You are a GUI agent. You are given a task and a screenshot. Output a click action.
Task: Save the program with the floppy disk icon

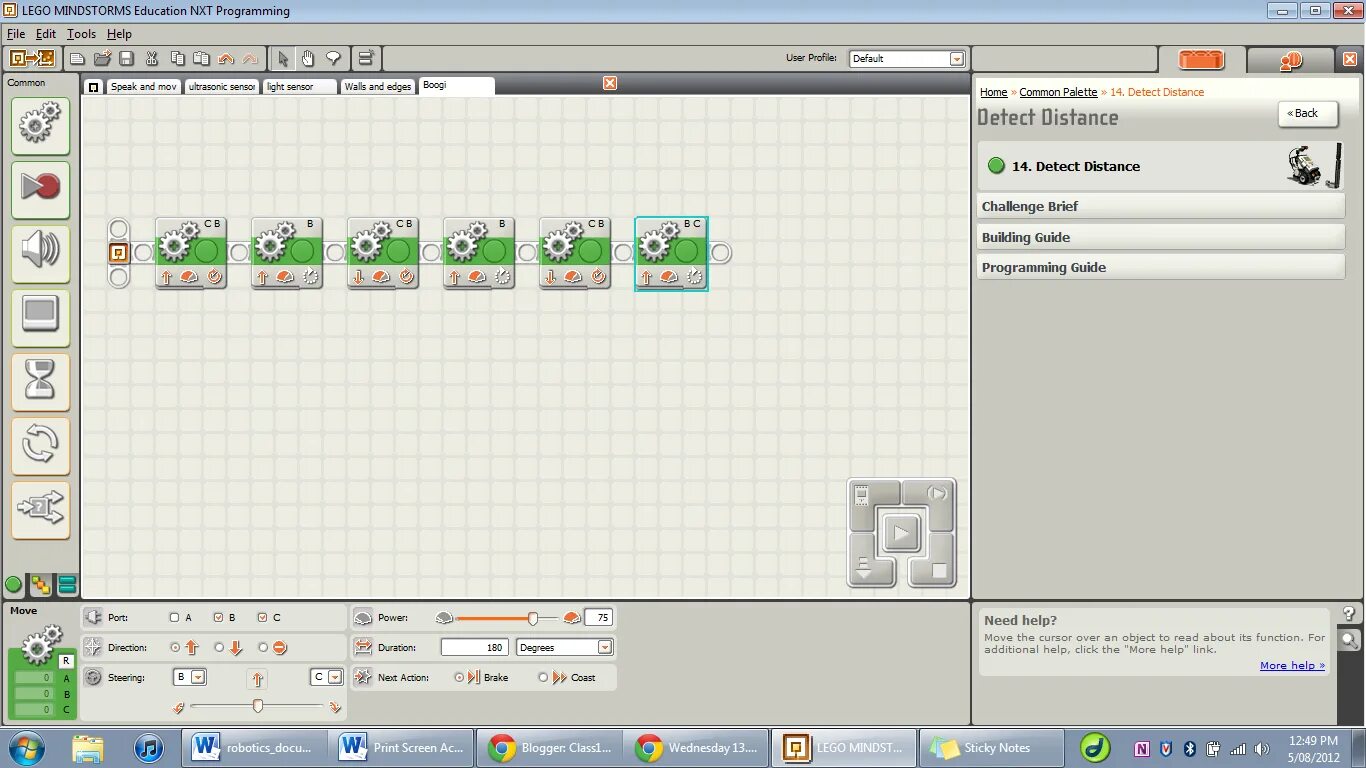pos(126,59)
